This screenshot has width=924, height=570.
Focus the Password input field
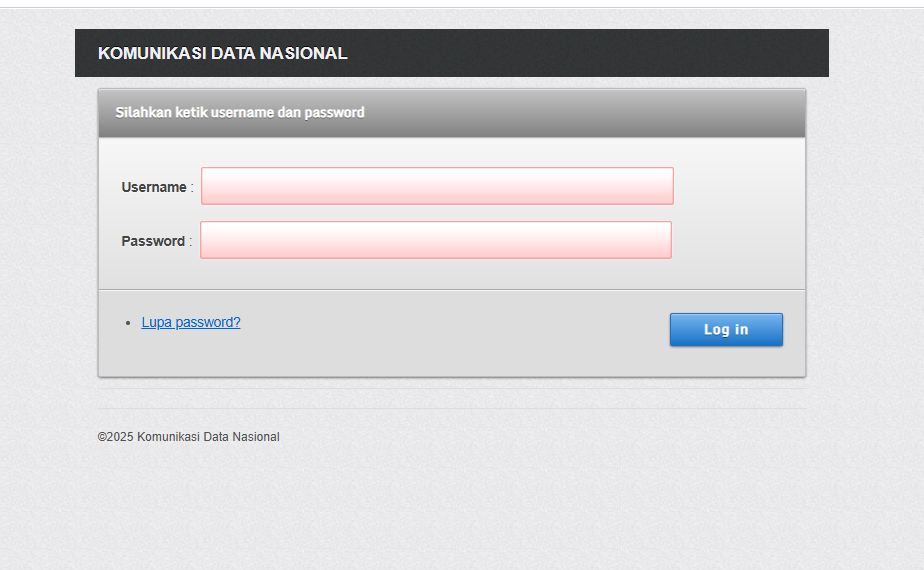(x=436, y=240)
